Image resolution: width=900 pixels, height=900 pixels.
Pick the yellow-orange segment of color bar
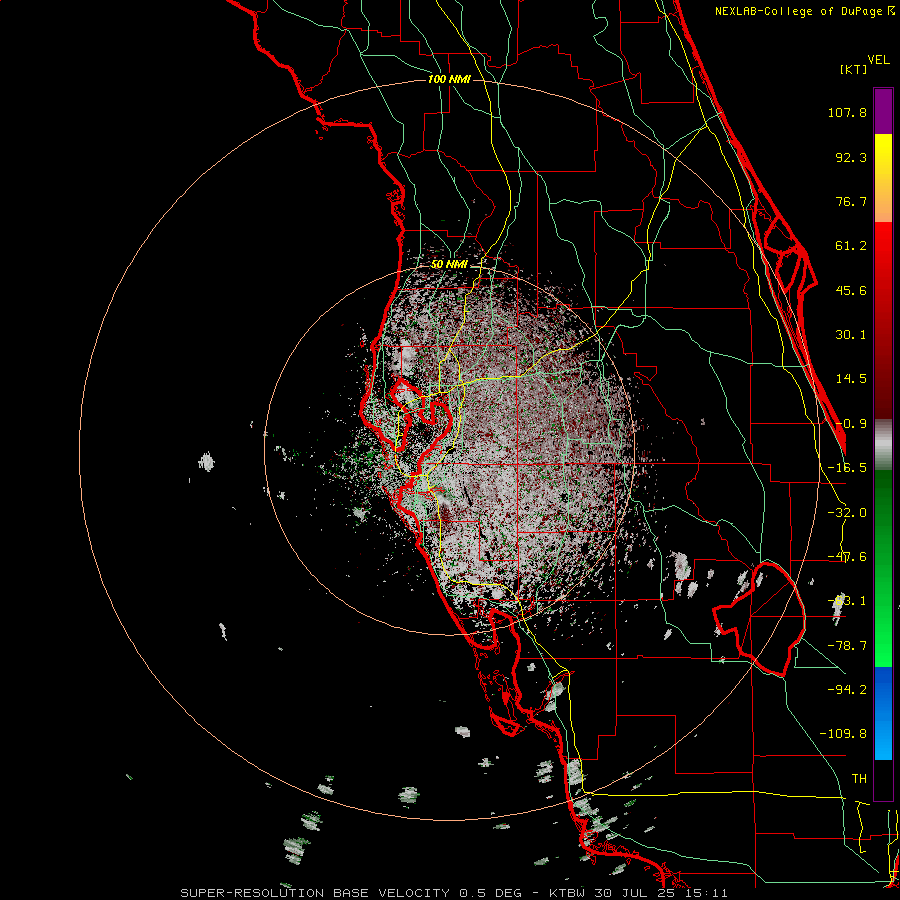click(x=883, y=178)
